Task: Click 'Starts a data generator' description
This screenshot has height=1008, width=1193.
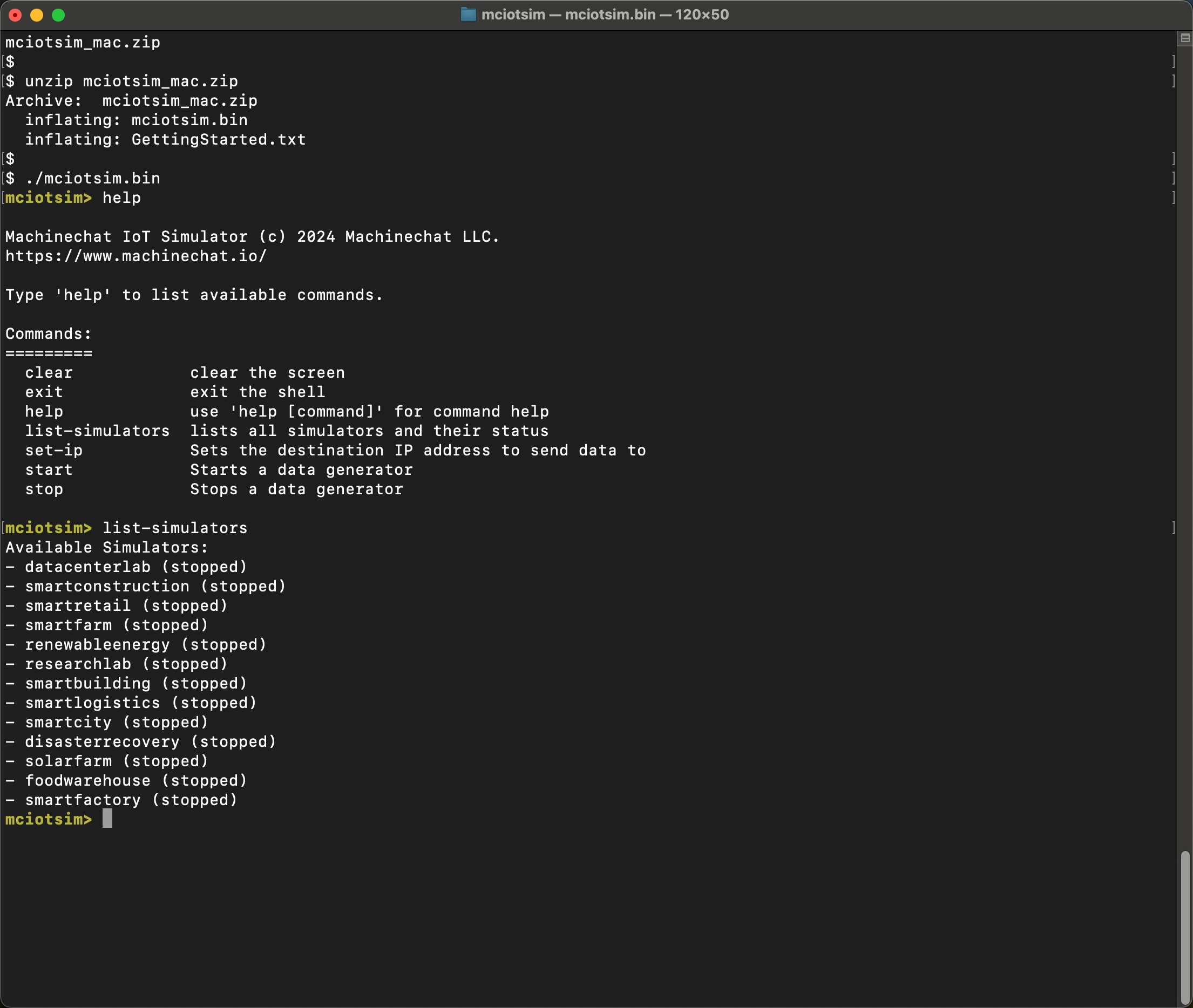Action: [301, 469]
